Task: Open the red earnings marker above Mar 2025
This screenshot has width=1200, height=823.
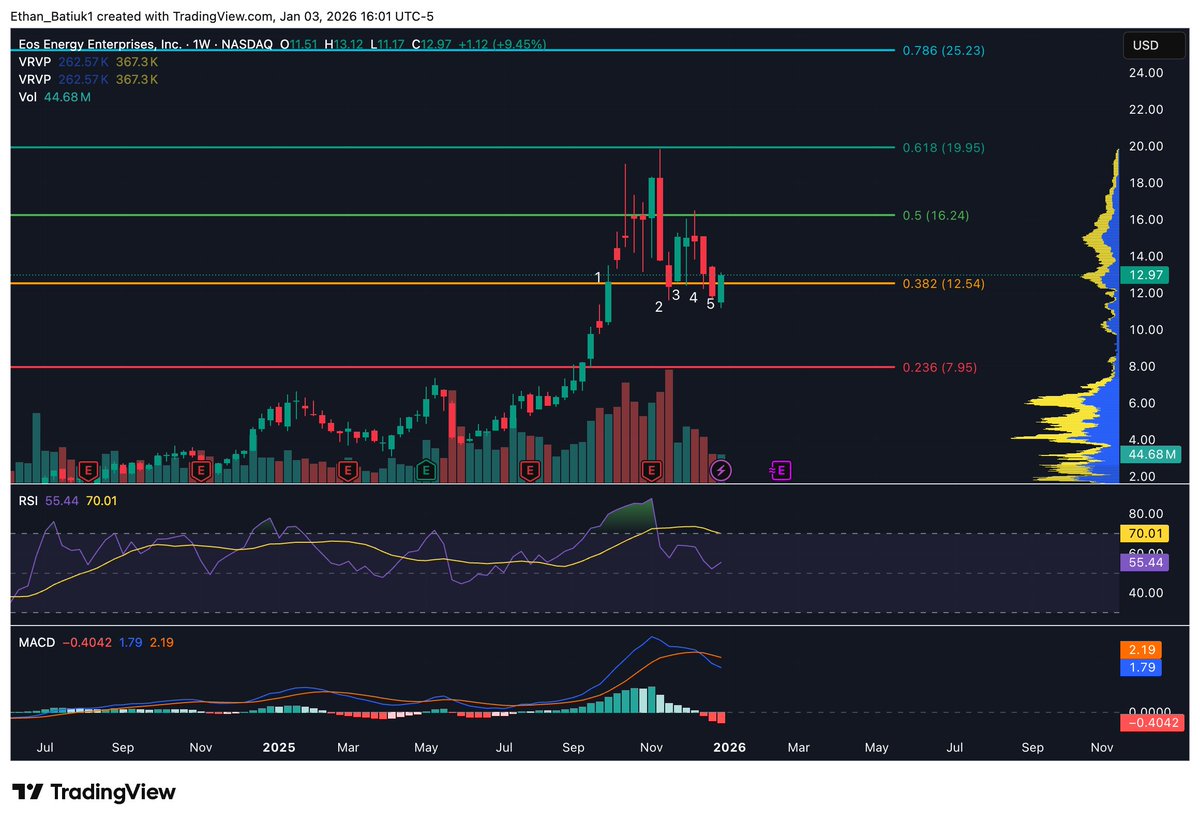Action: click(348, 469)
